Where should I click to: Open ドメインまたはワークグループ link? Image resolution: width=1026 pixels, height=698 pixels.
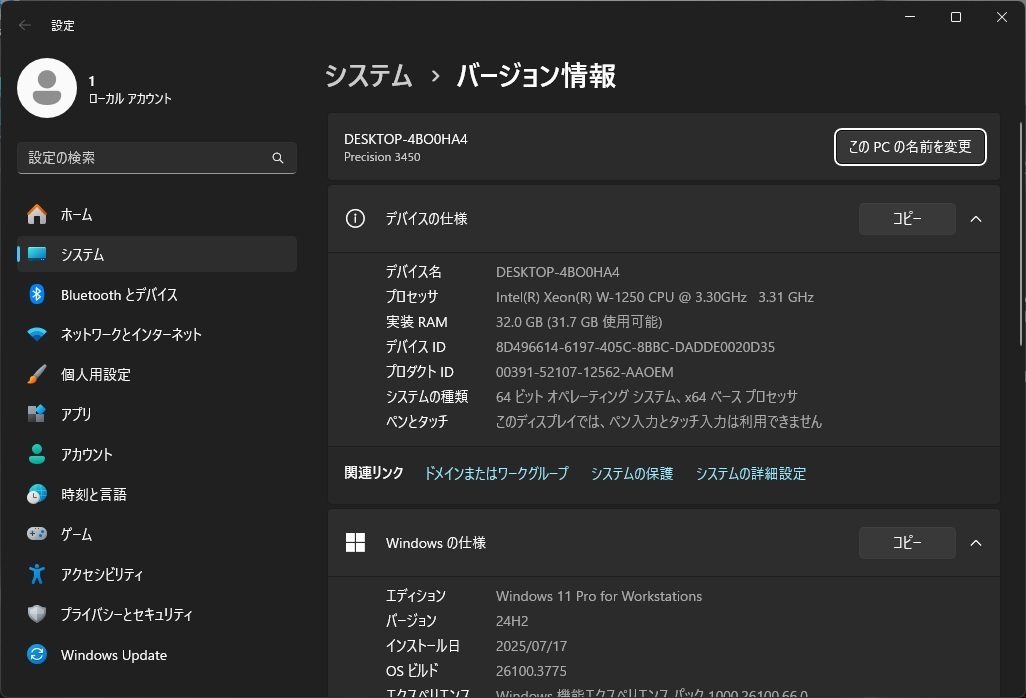click(497, 473)
